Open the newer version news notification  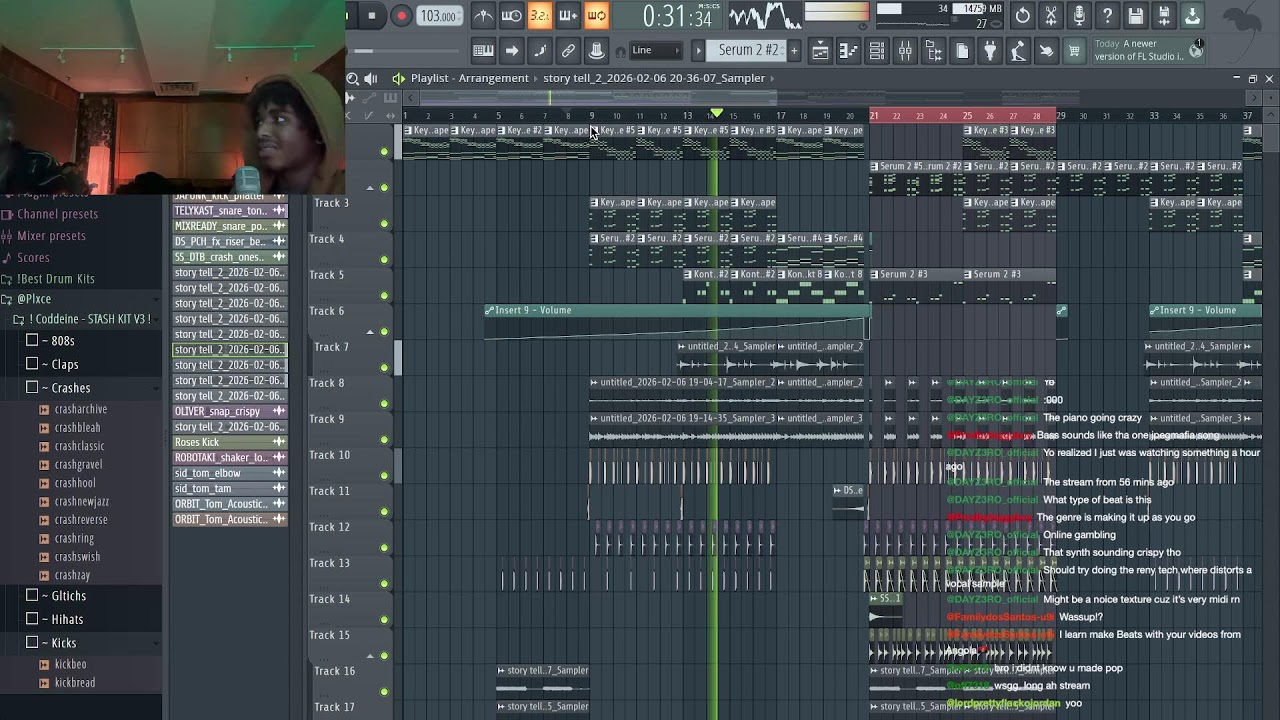(1139, 50)
